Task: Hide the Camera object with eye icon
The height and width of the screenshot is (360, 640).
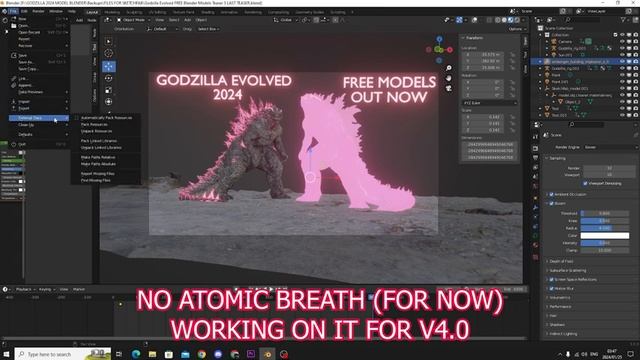Action: (622, 41)
